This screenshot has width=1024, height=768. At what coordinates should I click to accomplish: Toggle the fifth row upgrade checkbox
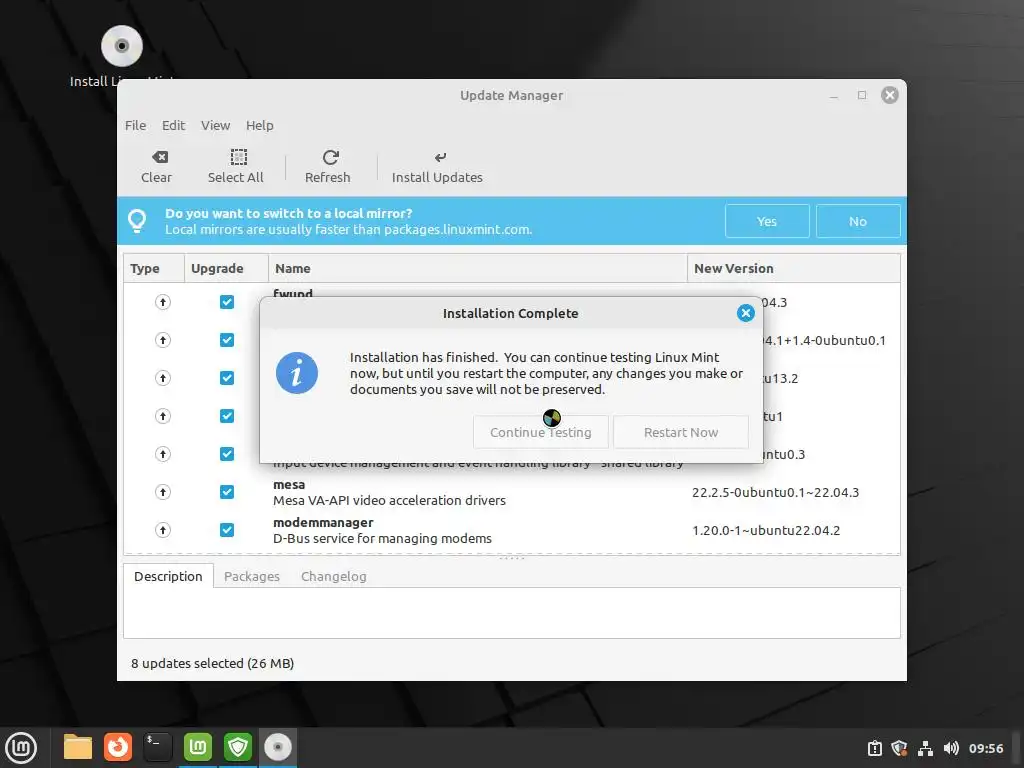pos(227,454)
